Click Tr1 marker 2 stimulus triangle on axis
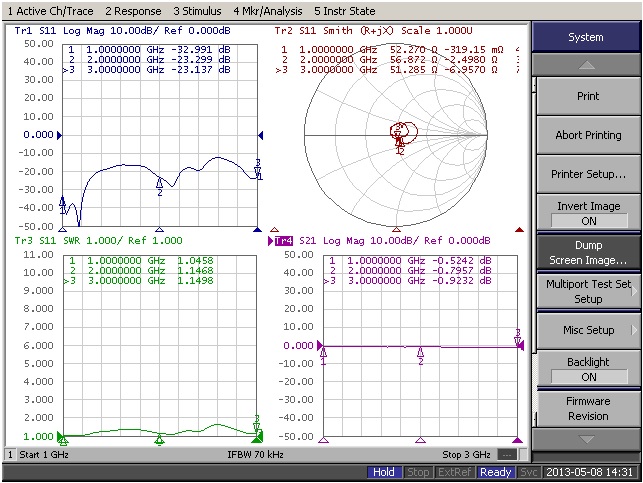 (x=160, y=230)
